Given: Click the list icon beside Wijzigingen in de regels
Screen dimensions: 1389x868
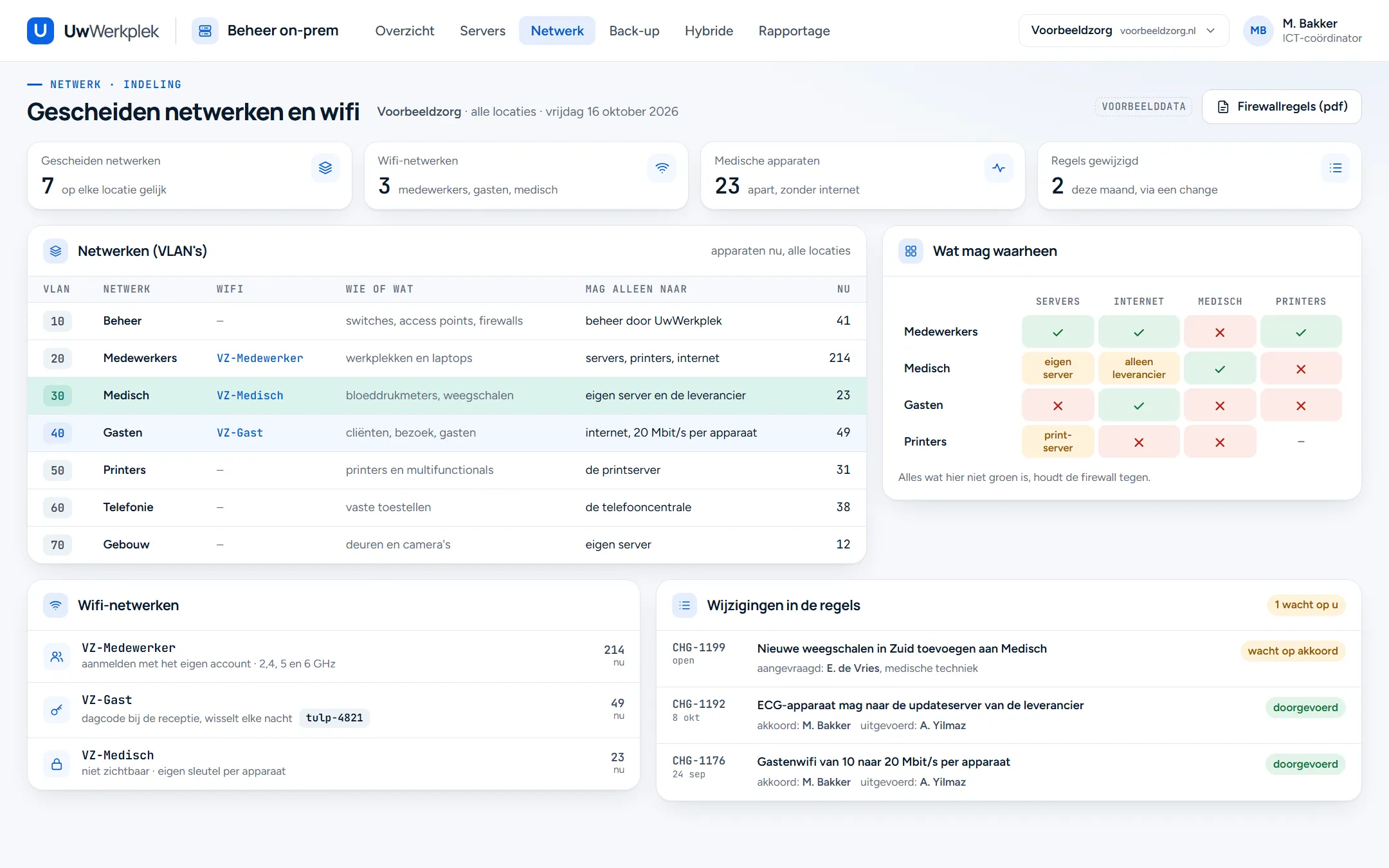Looking at the screenshot, I should [685, 605].
